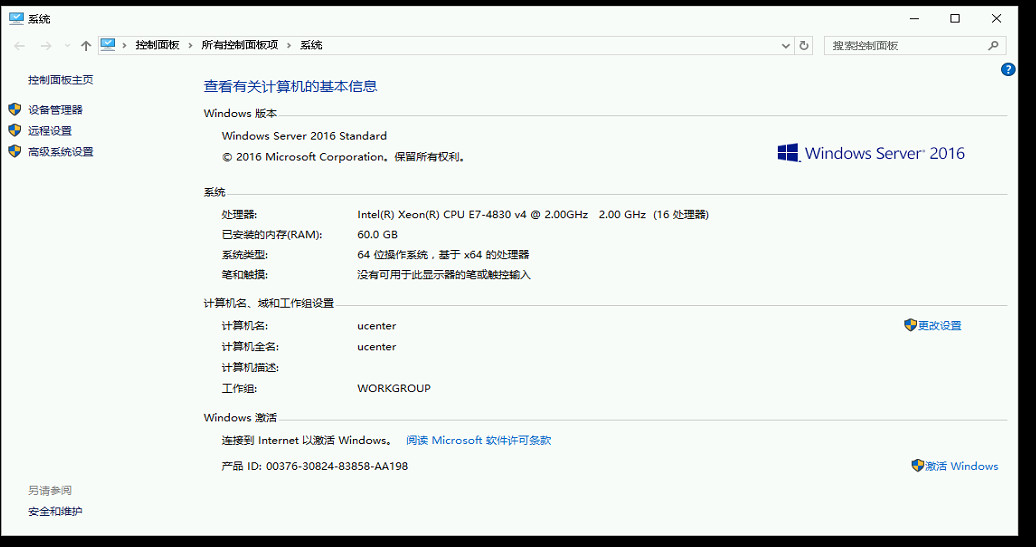Click the shield icon beside 远程设置

coord(15,130)
